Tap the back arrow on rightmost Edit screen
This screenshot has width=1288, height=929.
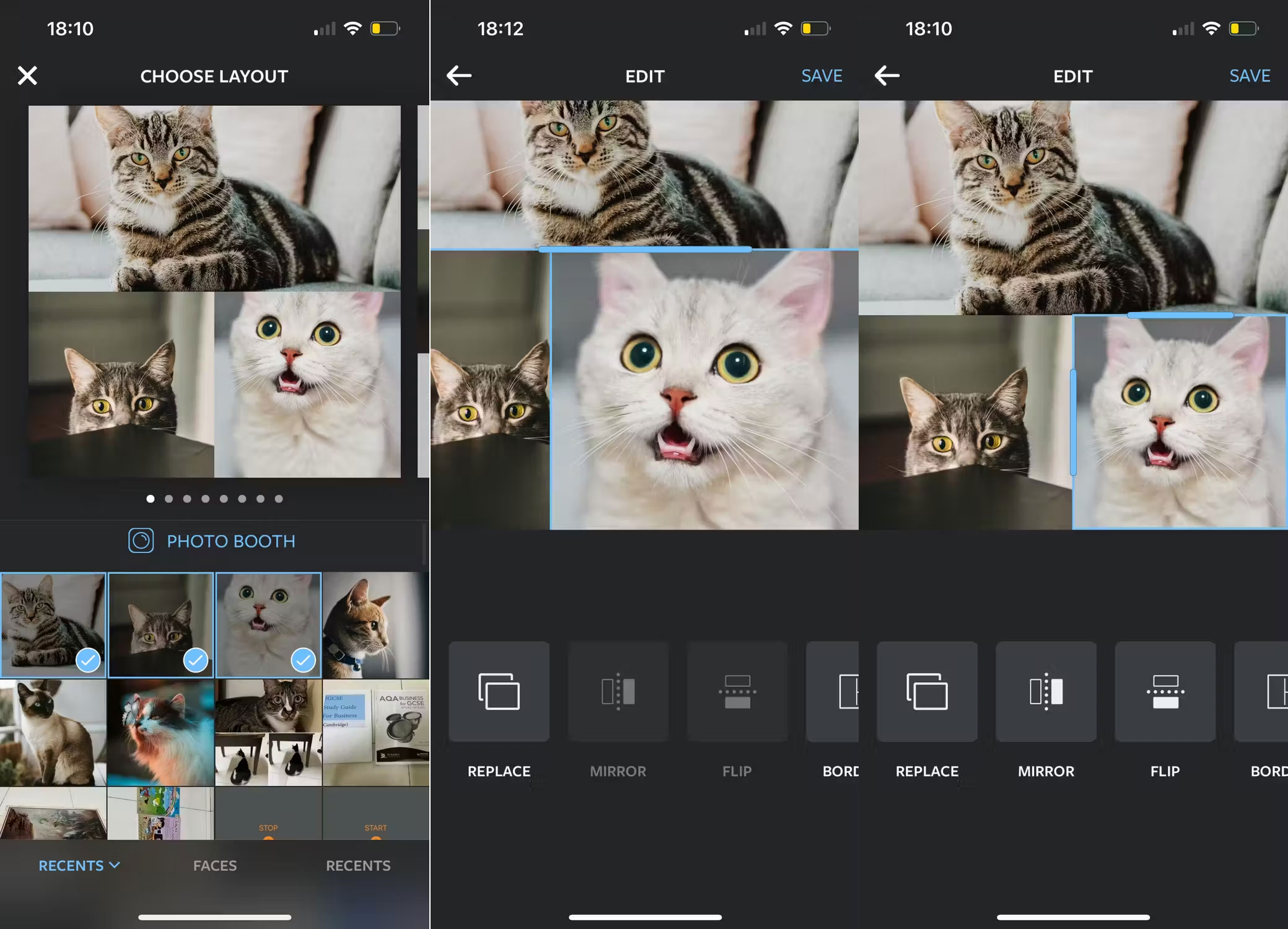pos(886,75)
